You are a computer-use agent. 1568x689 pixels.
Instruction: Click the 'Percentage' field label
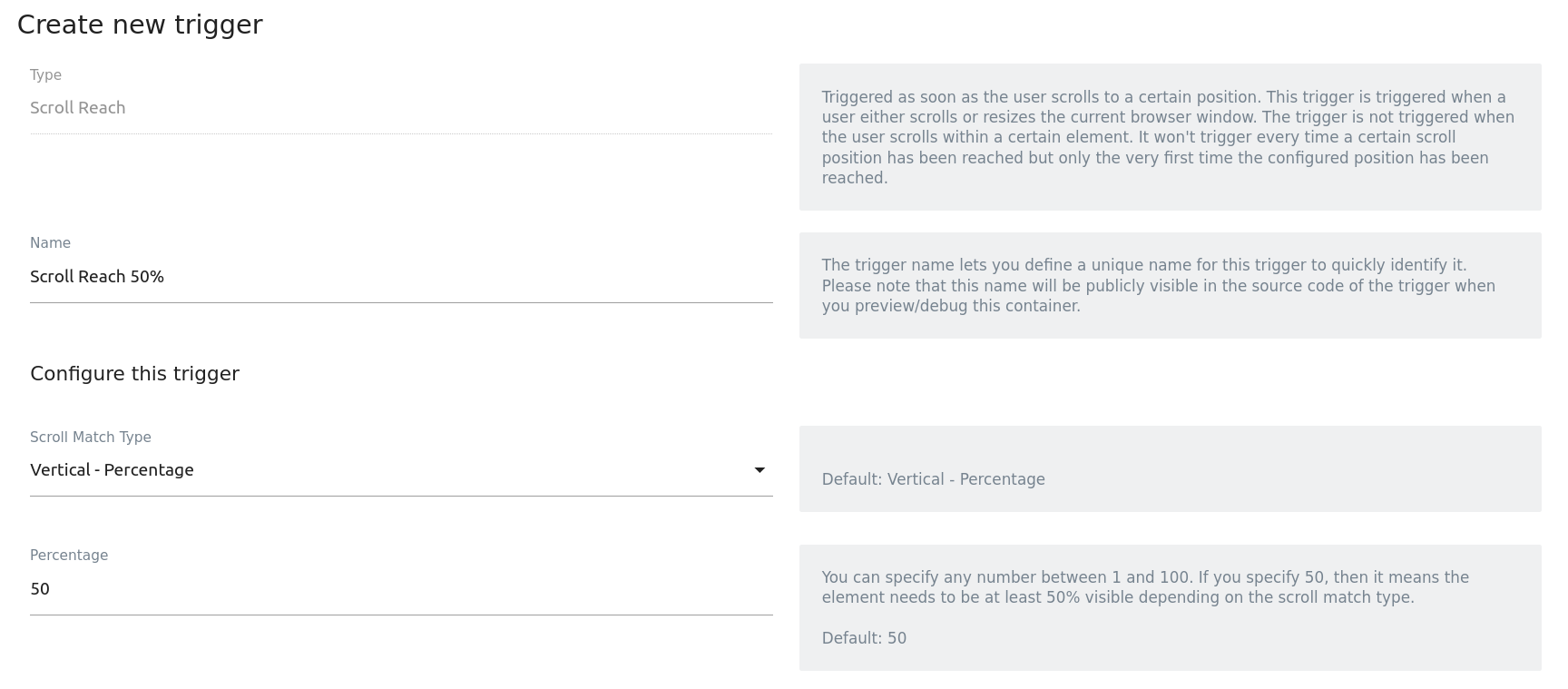[x=69, y=556]
